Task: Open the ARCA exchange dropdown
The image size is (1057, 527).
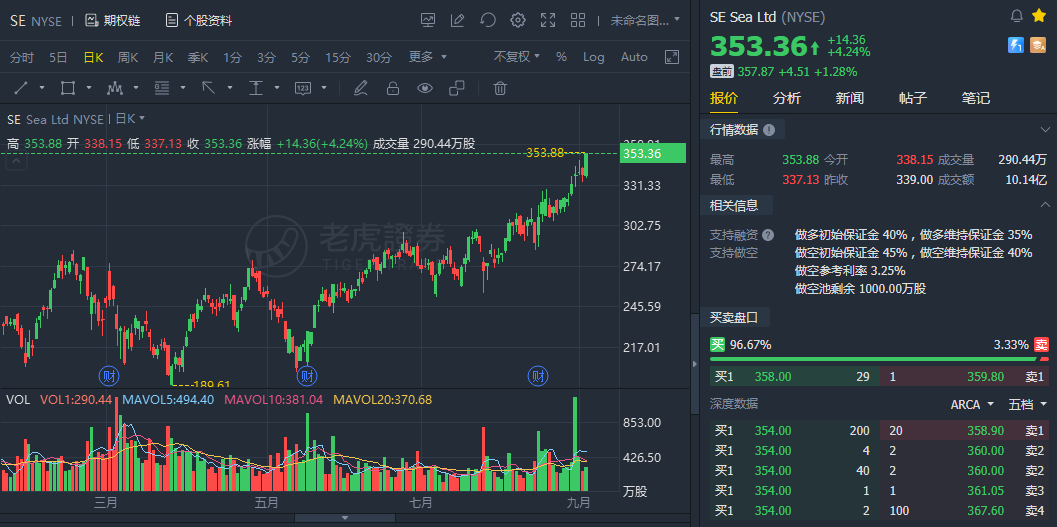Action: [972, 404]
